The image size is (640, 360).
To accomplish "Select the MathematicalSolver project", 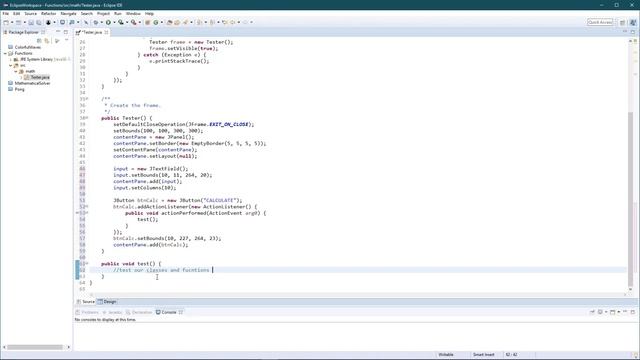I will 32,83.
